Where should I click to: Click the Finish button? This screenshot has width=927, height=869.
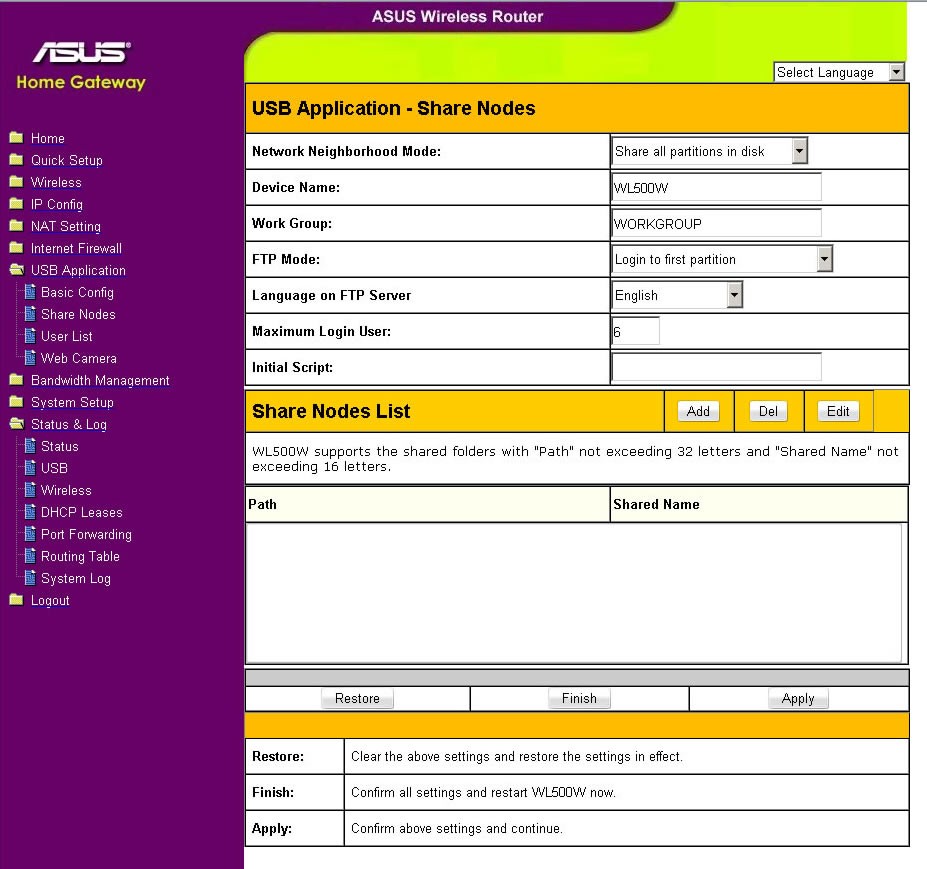(x=579, y=698)
